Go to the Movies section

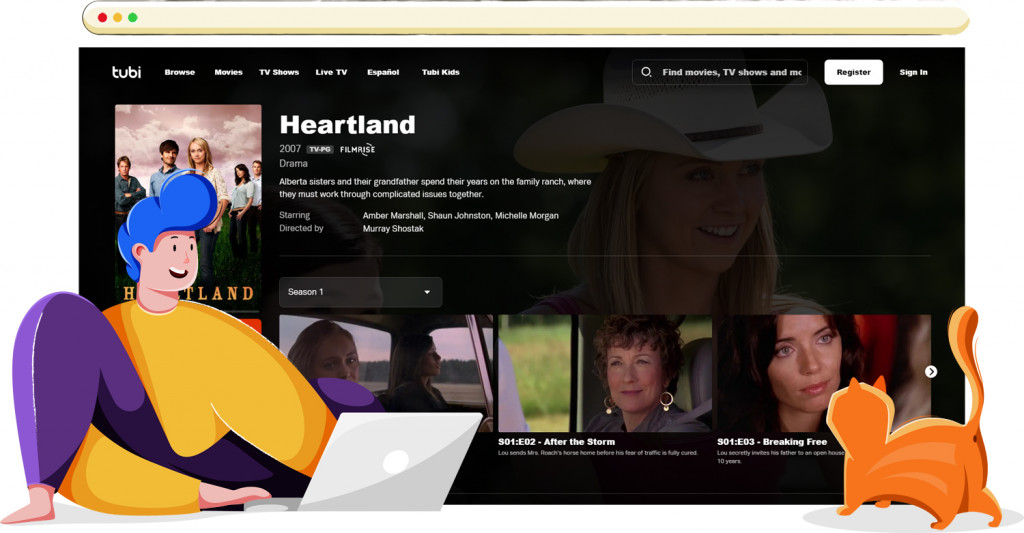(229, 73)
